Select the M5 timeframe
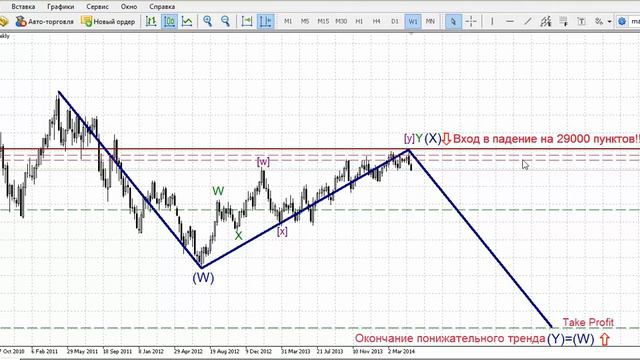 tap(305, 21)
